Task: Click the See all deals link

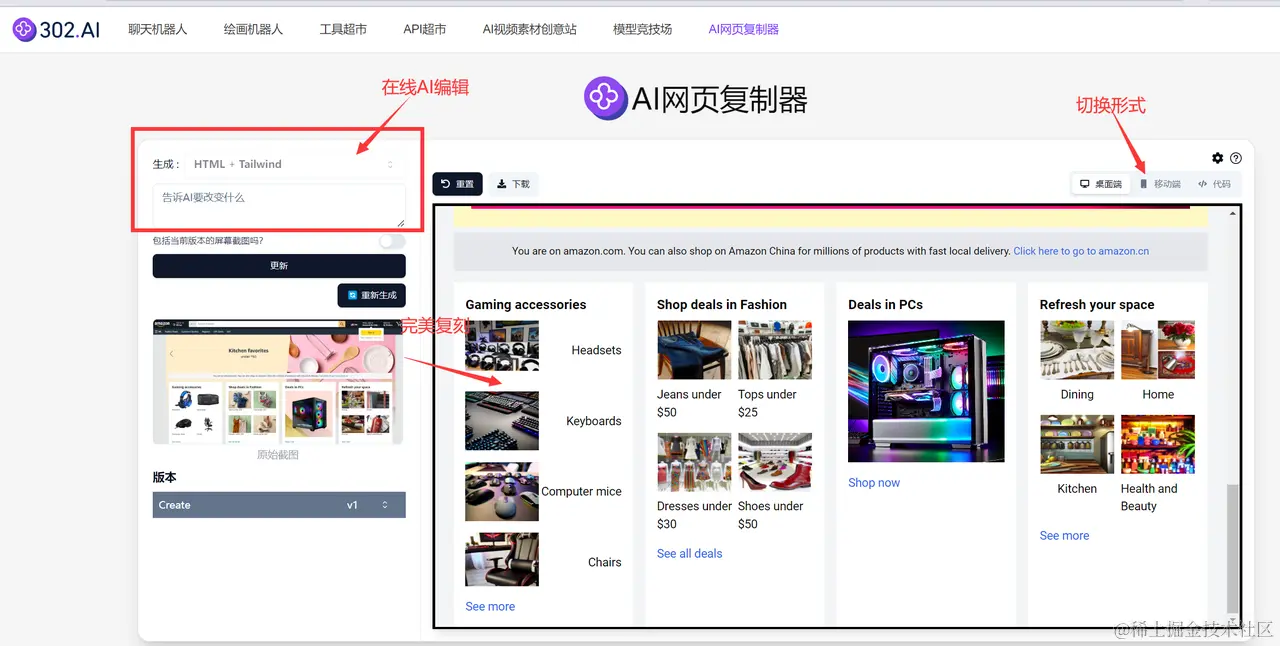Action: (x=689, y=553)
